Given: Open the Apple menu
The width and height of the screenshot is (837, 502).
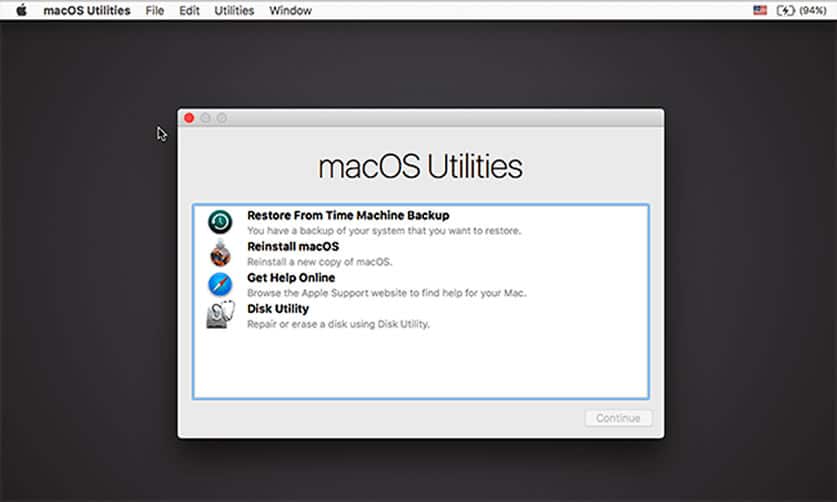Looking at the screenshot, I should tap(21, 10).
